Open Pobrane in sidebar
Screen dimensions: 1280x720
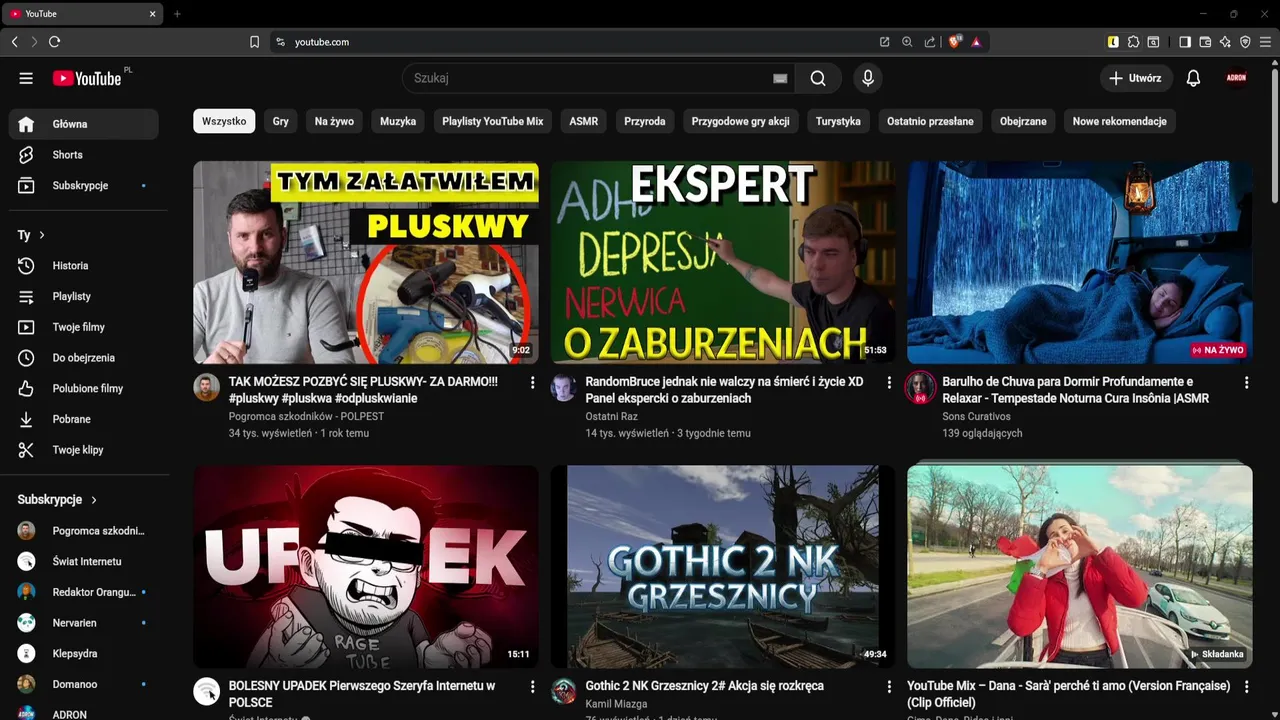(x=84, y=419)
